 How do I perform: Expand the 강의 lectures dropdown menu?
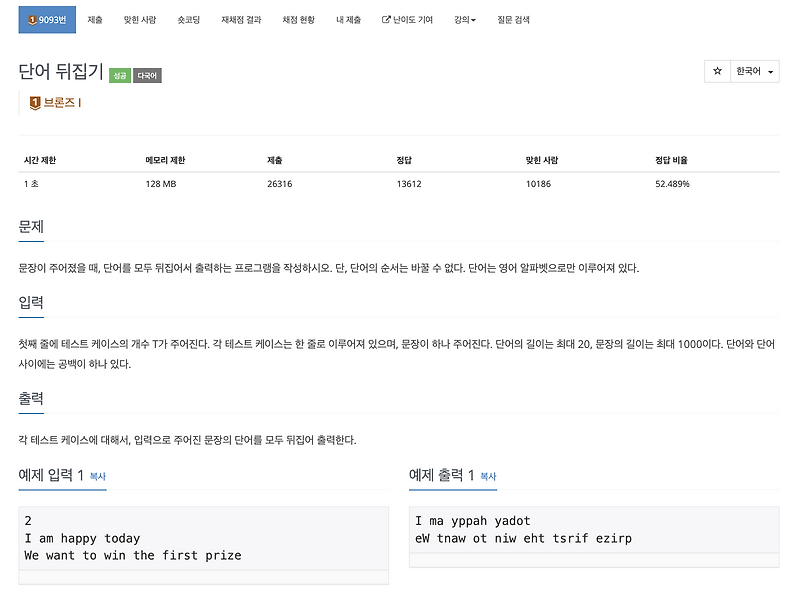[x=465, y=19]
